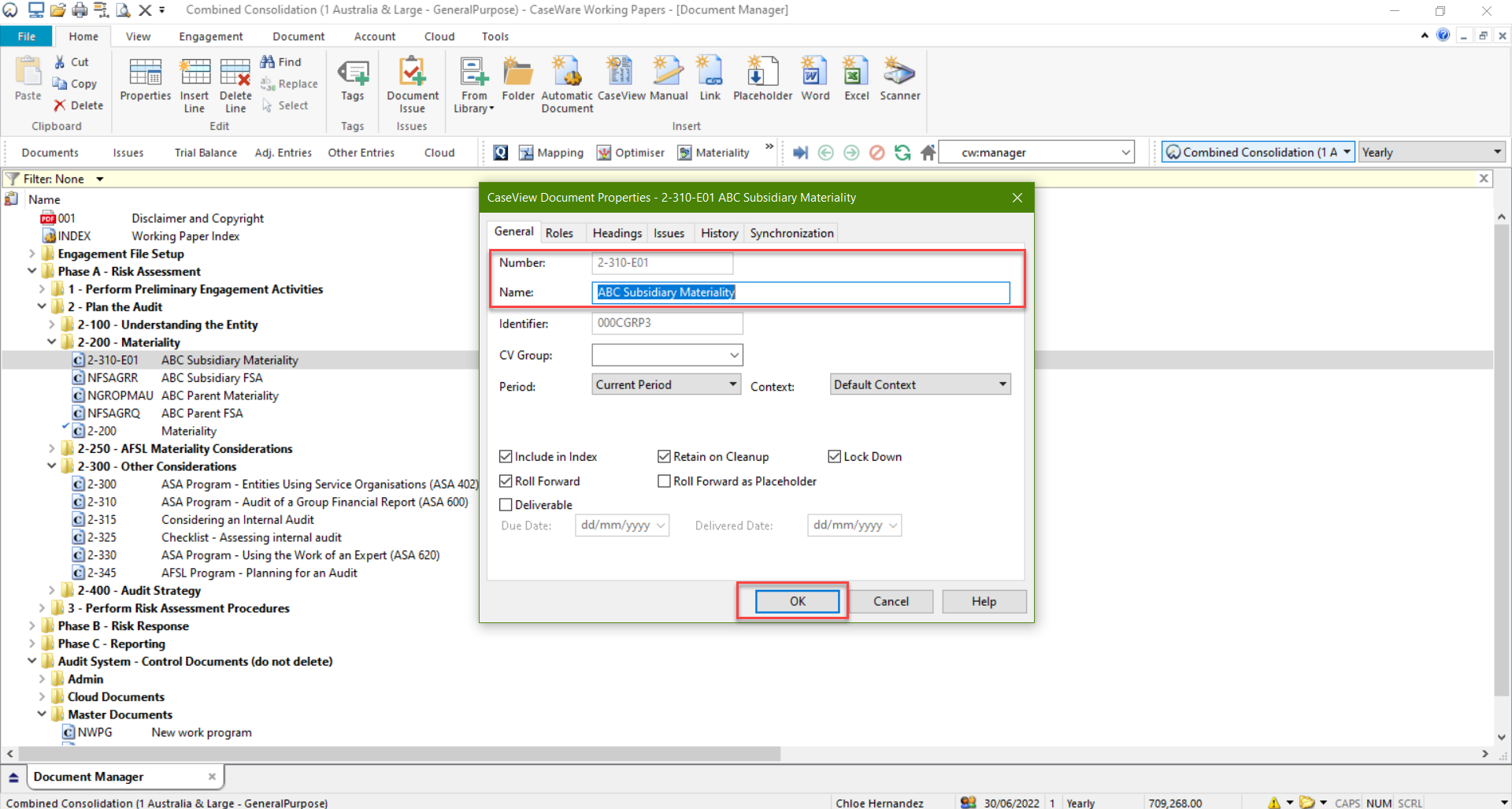1512x809 pixels.
Task: Open the Optimiser tool
Action: (631, 153)
